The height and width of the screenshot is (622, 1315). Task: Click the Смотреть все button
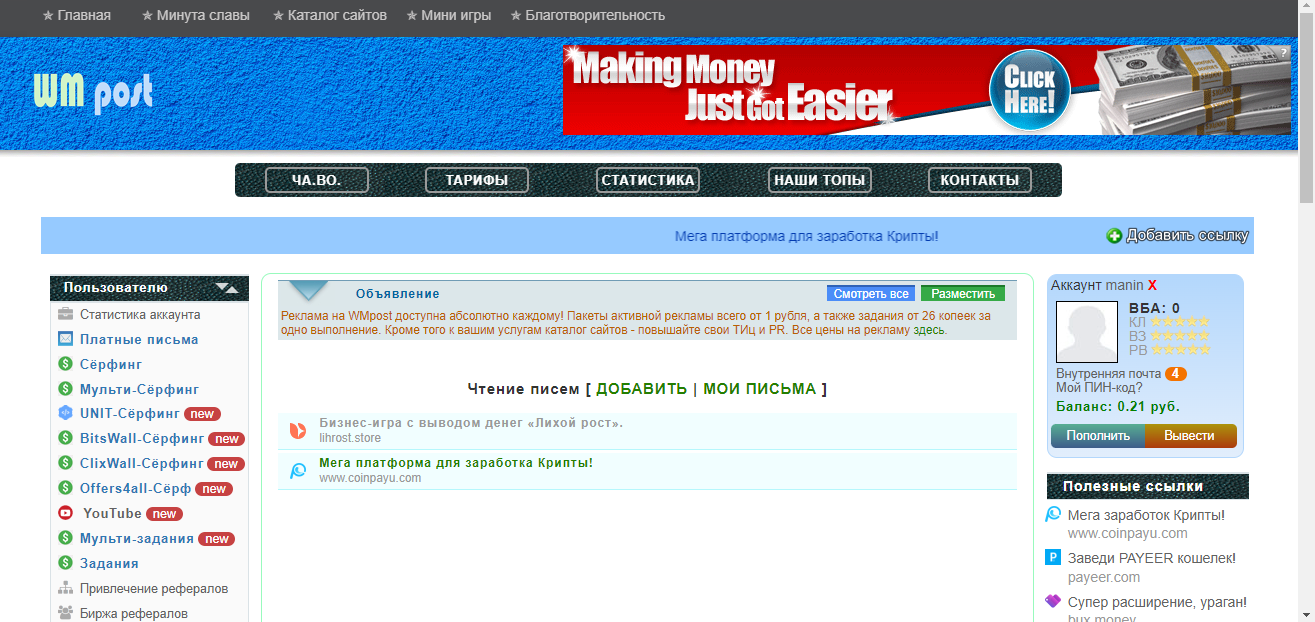tap(871, 294)
